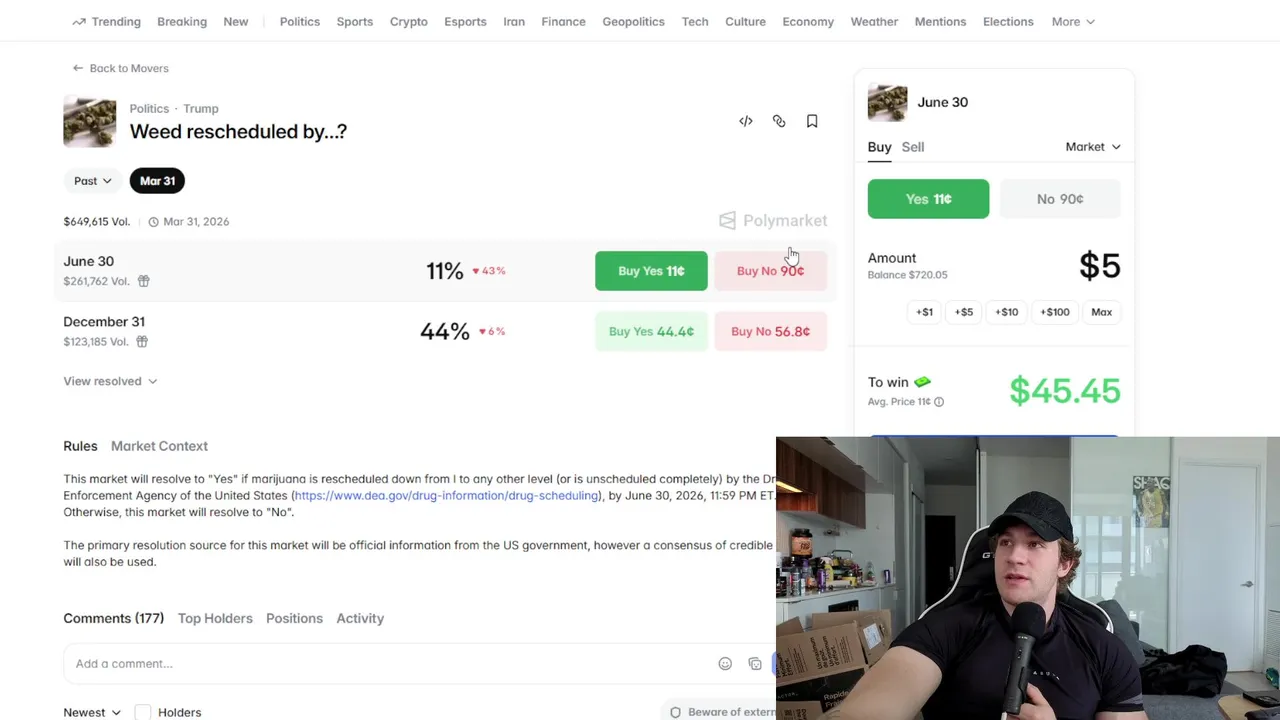This screenshot has width=1280, height=720.
Task: Select the Yes 11¢ outcome option
Action: point(928,199)
